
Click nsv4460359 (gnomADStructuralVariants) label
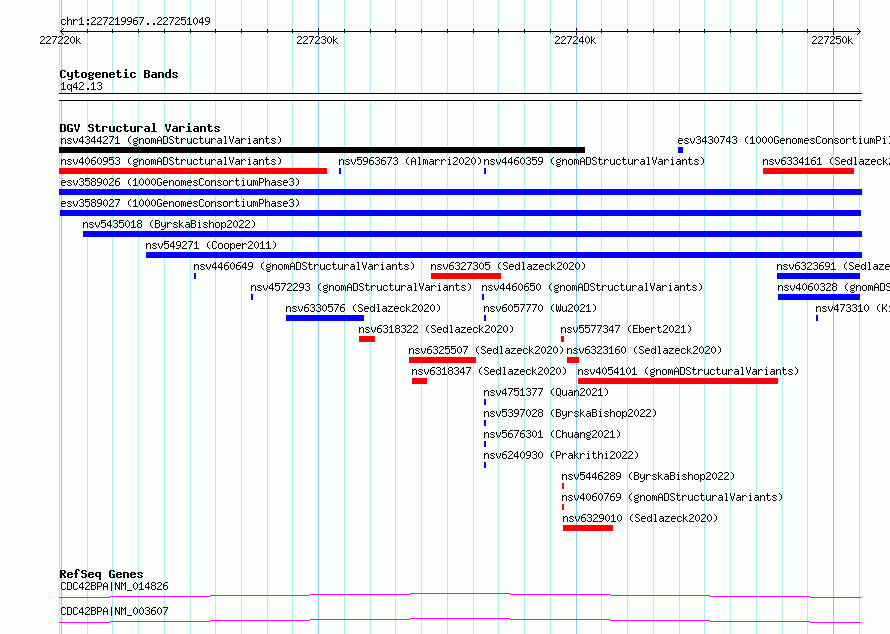(x=594, y=161)
